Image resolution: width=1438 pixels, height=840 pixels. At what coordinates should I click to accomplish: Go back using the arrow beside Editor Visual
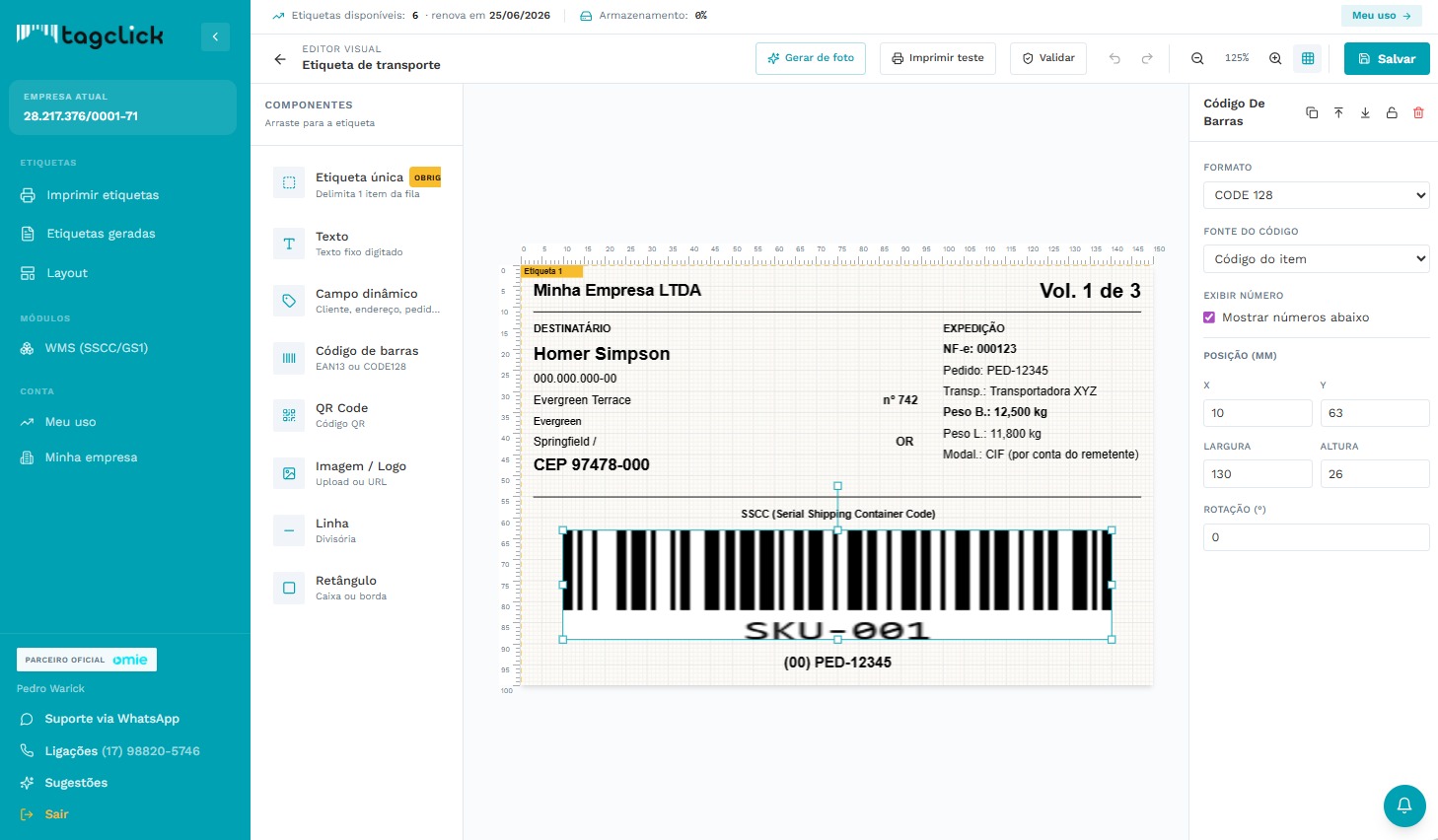(280, 59)
